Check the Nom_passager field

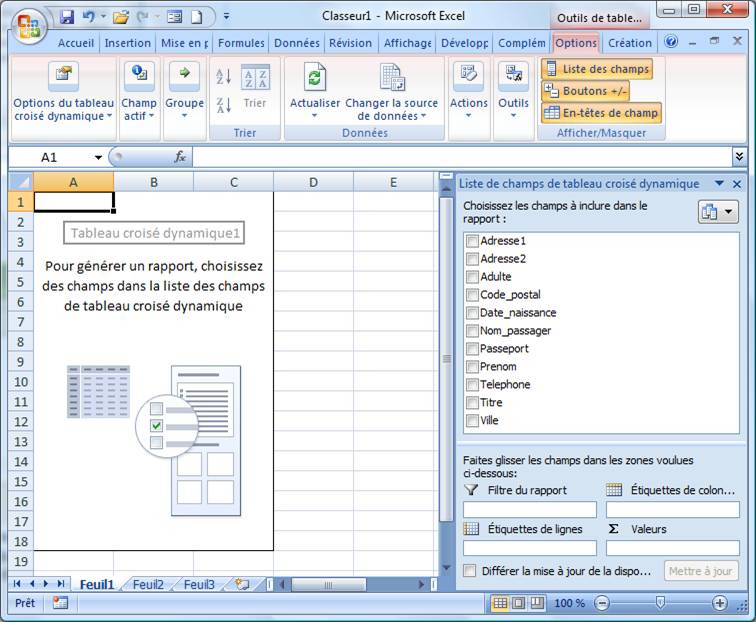[472, 331]
